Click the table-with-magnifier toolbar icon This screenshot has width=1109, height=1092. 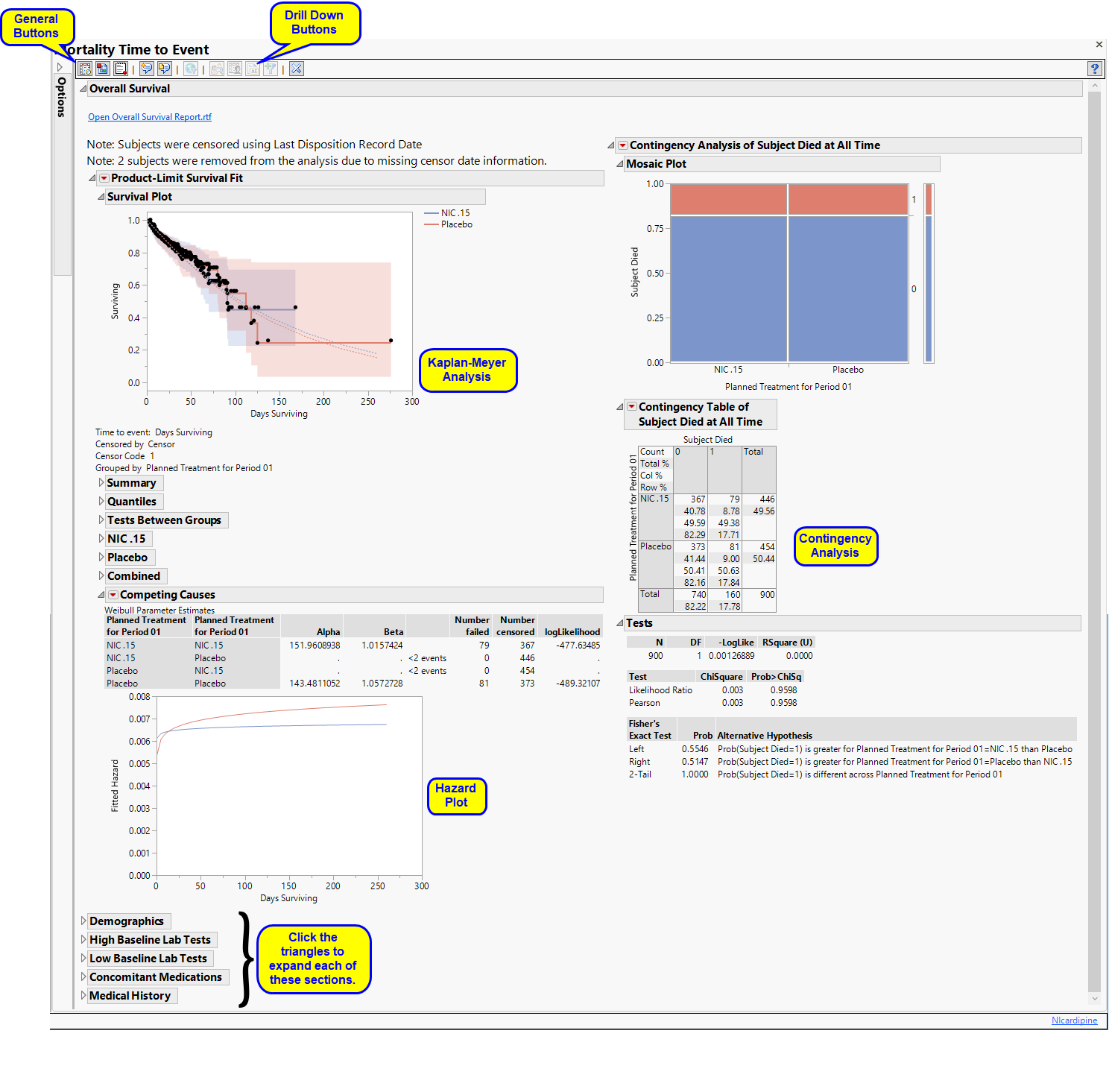tap(86, 69)
